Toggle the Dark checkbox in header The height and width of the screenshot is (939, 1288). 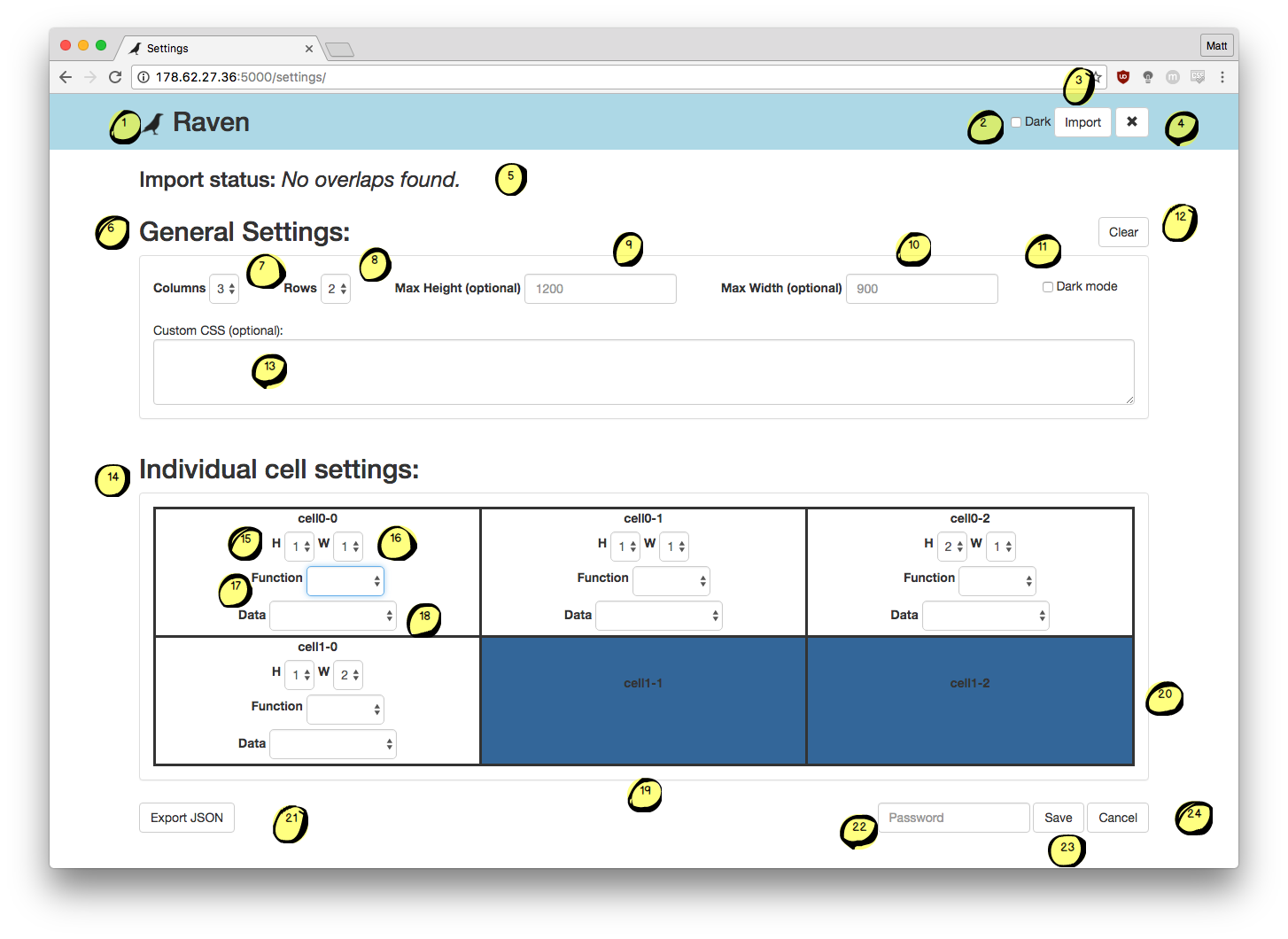coord(1016,122)
